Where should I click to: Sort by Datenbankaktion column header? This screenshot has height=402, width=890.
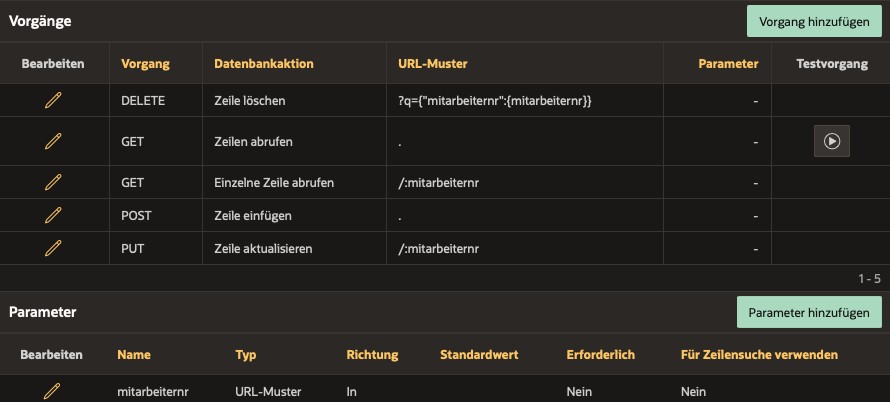(x=263, y=64)
